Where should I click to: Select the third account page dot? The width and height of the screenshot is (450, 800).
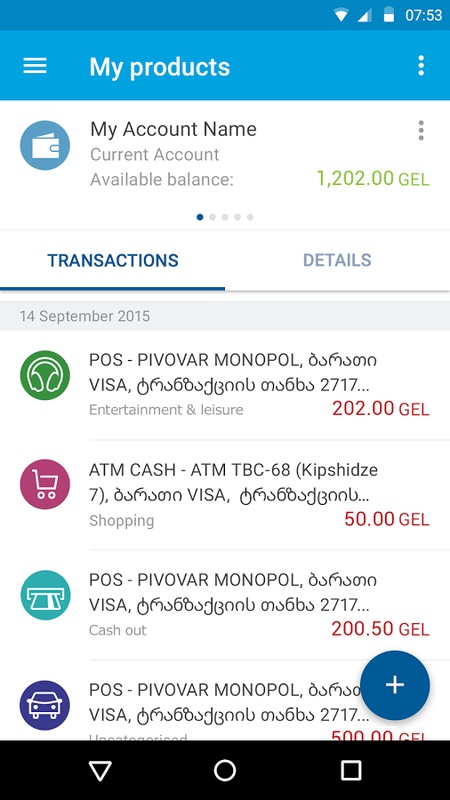(225, 217)
